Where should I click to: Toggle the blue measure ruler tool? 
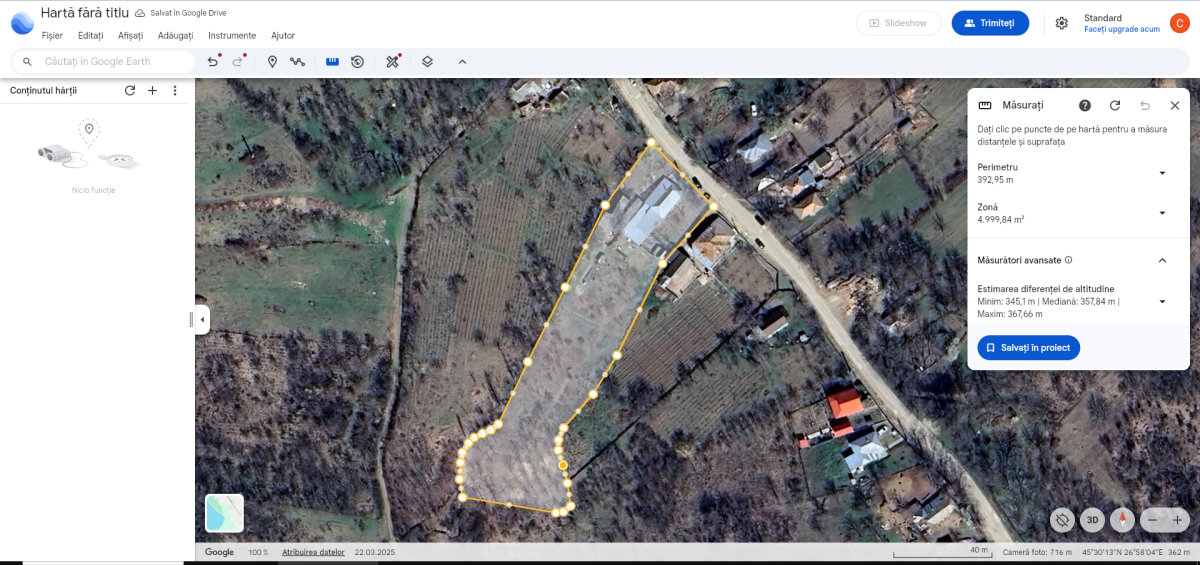coord(332,61)
